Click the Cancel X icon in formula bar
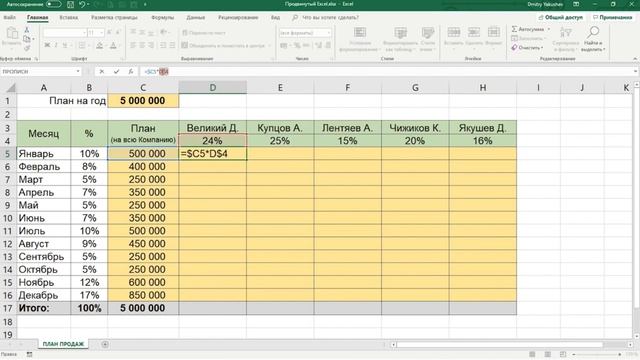This screenshot has width=640, height=360. 102,71
